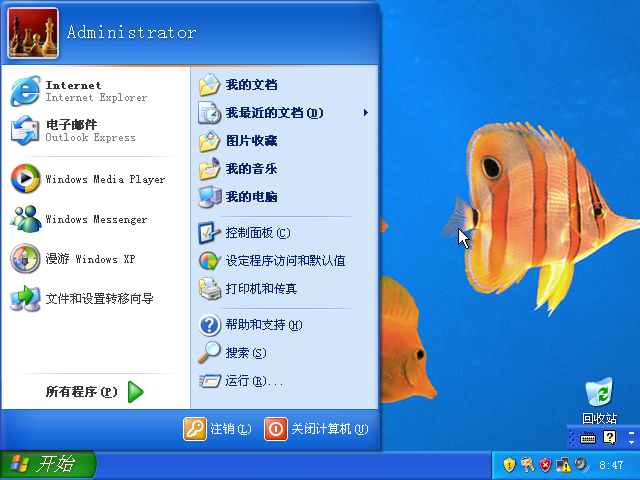Viewport: 640px width, 480px height.
Task: Click the 我的文档 label text
Action: click(x=251, y=85)
